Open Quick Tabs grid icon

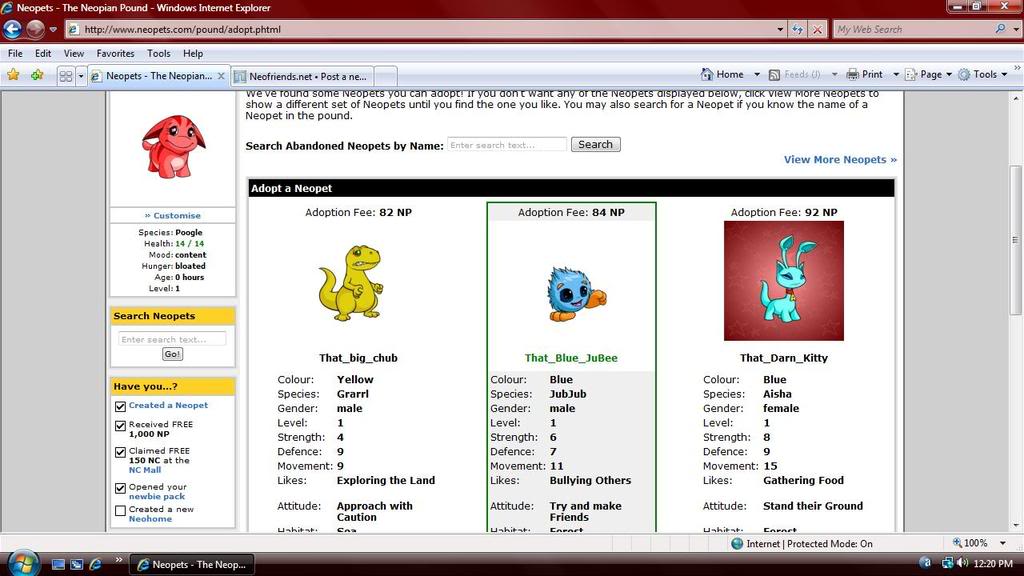point(65,75)
